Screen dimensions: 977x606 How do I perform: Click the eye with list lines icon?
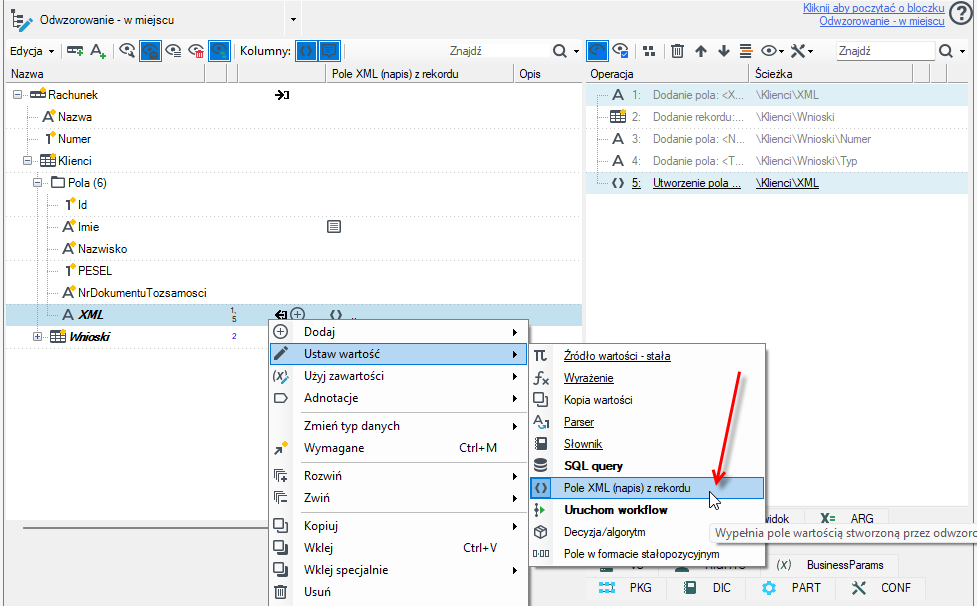coord(173,51)
